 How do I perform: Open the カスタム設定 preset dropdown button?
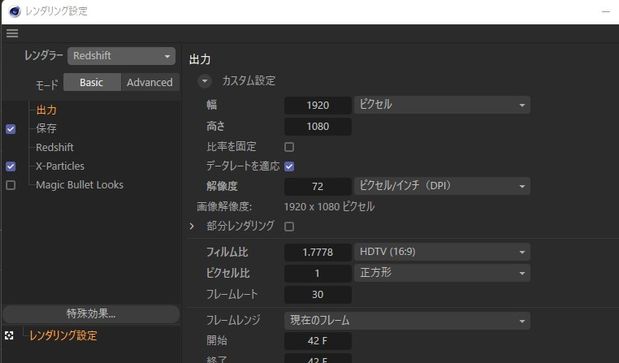(204, 81)
